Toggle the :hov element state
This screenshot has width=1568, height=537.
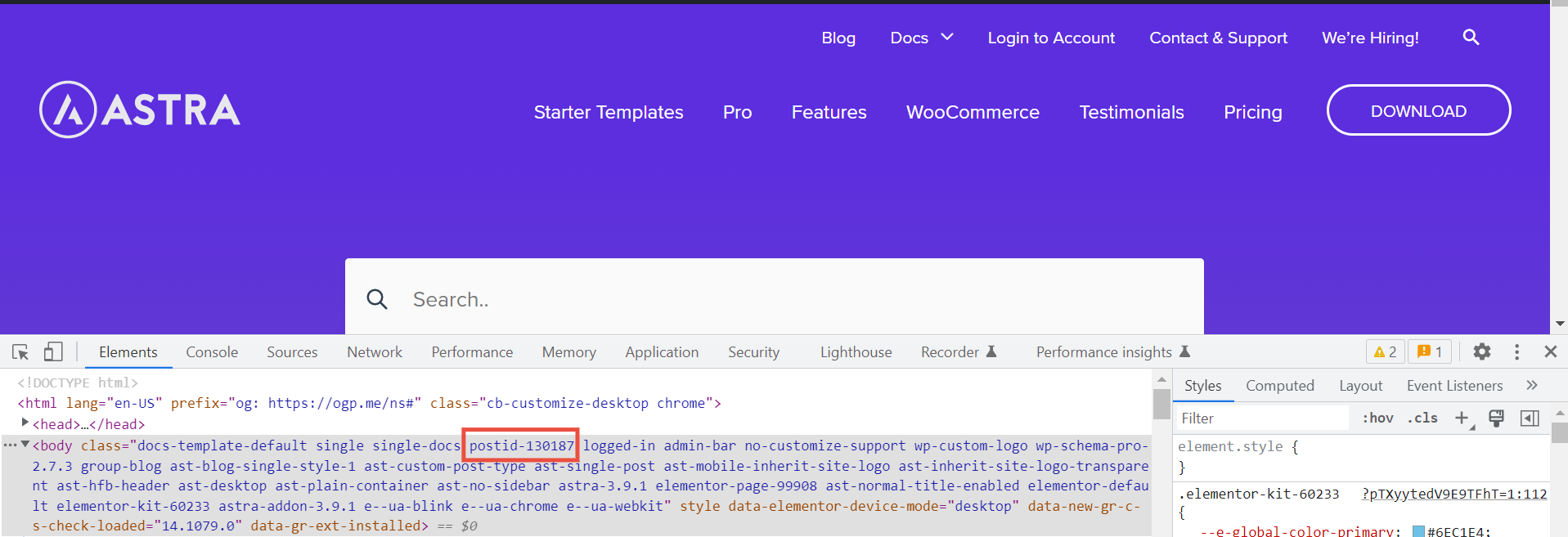tap(1377, 418)
